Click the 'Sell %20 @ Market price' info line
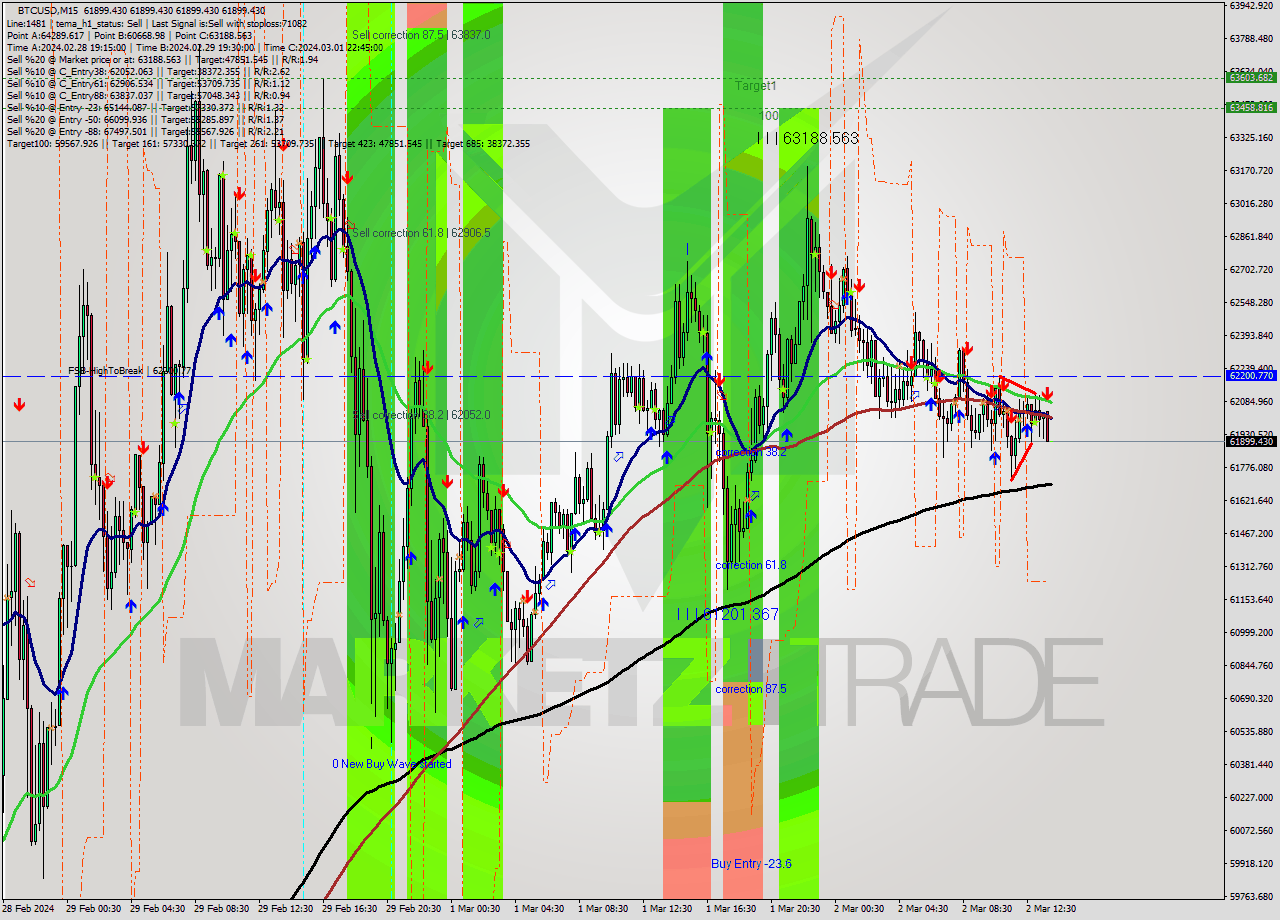The image size is (1280, 920). (163, 59)
